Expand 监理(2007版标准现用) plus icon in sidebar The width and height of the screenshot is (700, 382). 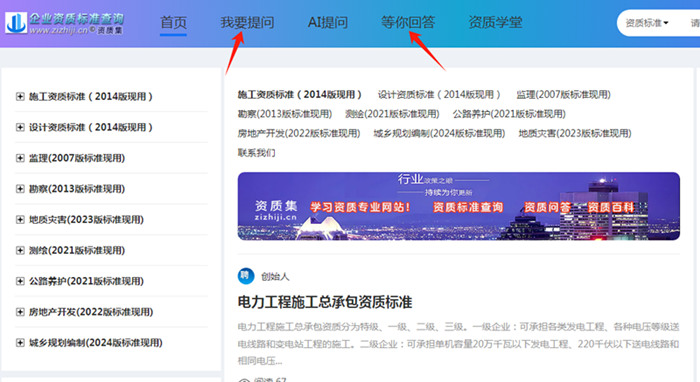tap(20, 158)
